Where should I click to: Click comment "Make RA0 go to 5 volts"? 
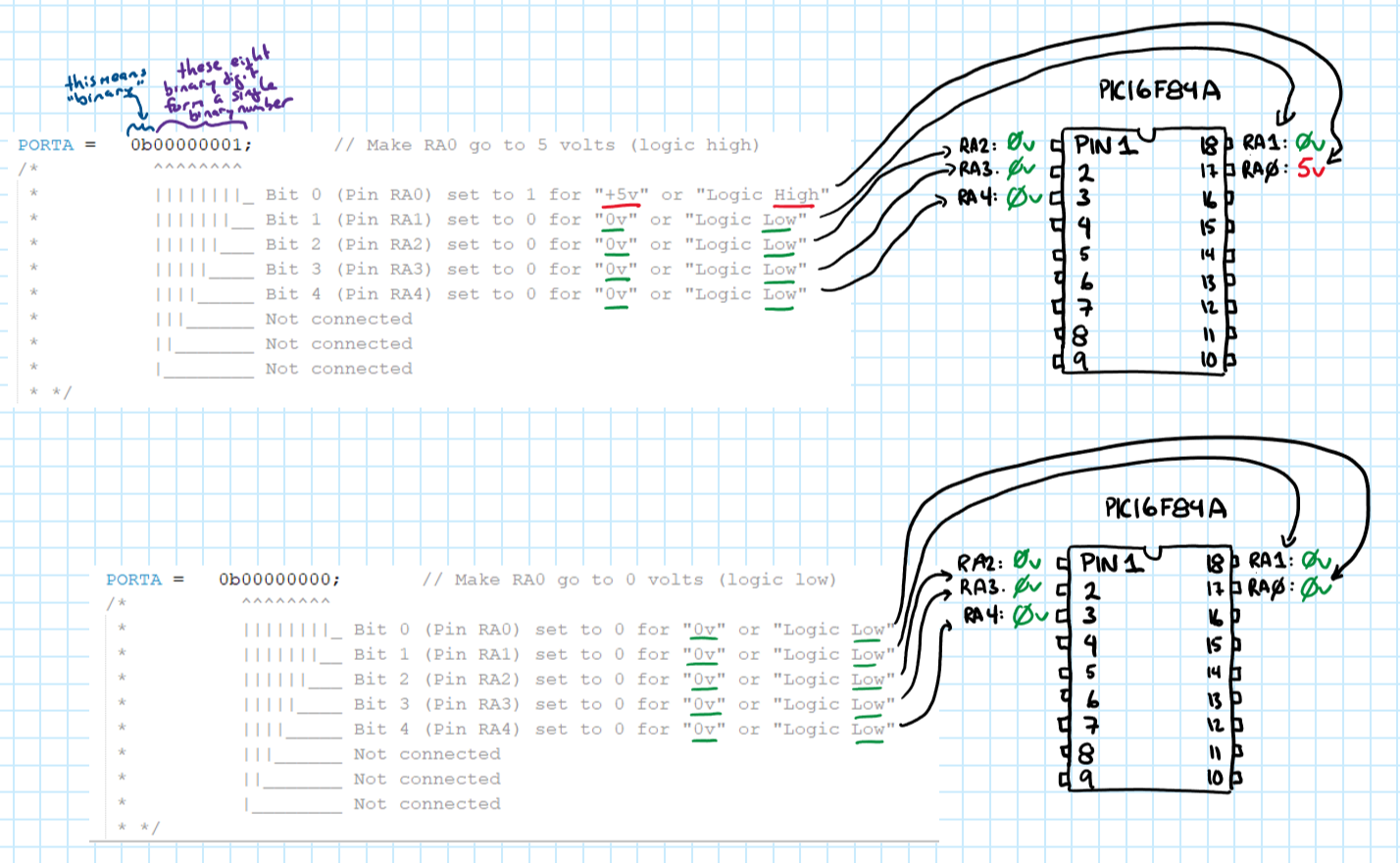tap(546, 145)
